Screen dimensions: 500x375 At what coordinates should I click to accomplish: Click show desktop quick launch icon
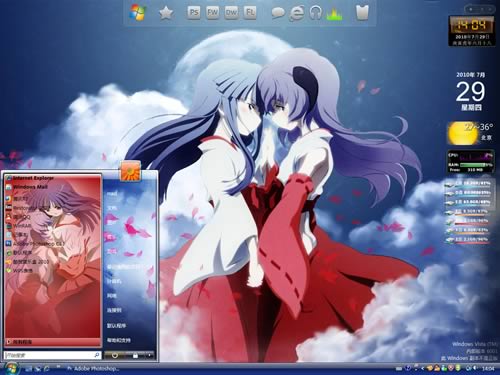29,369
